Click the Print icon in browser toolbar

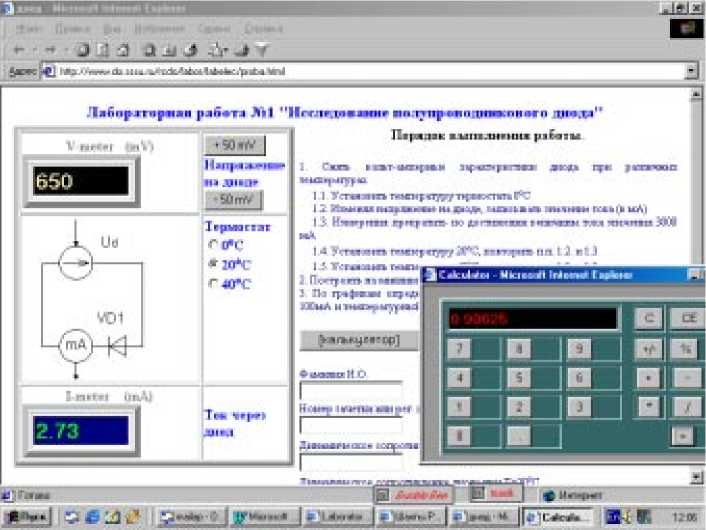242,50
